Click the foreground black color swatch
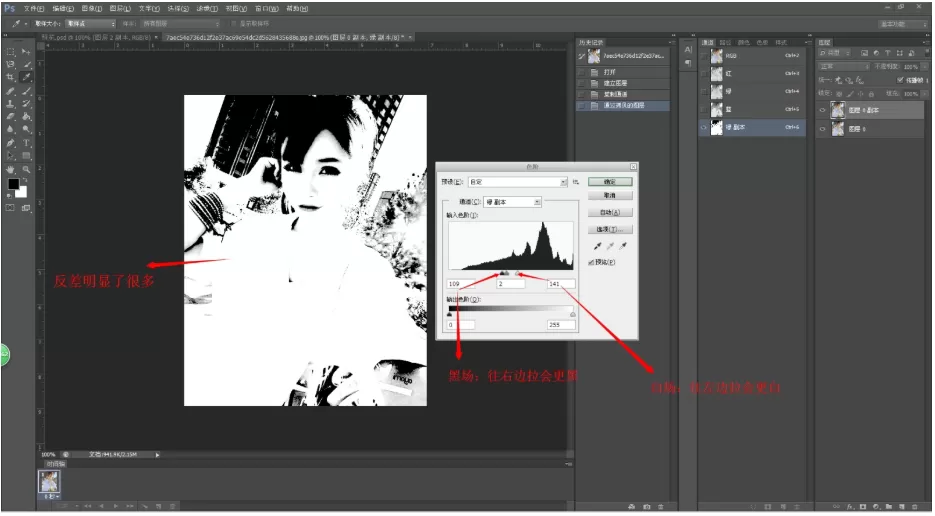The height and width of the screenshot is (516, 935). click(x=13, y=184)
